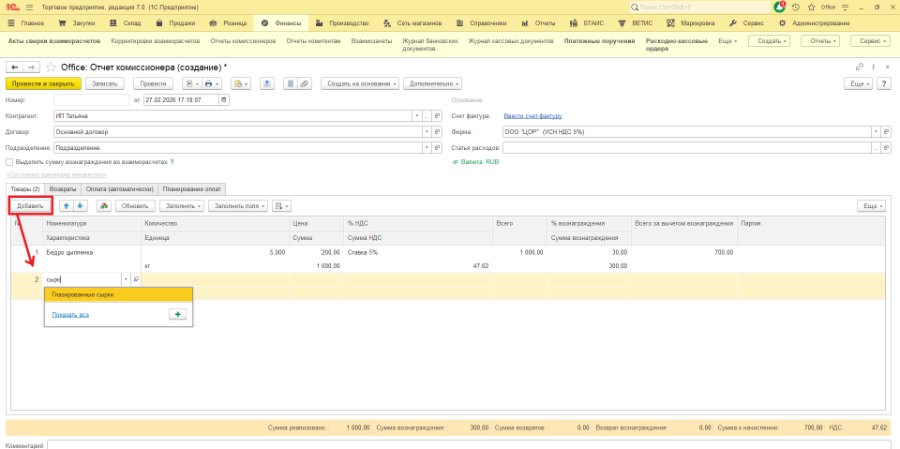Open the Администрирование section
Image resolution: width=900 pixels, height=449 pixels.
click(x=814, y=24)
